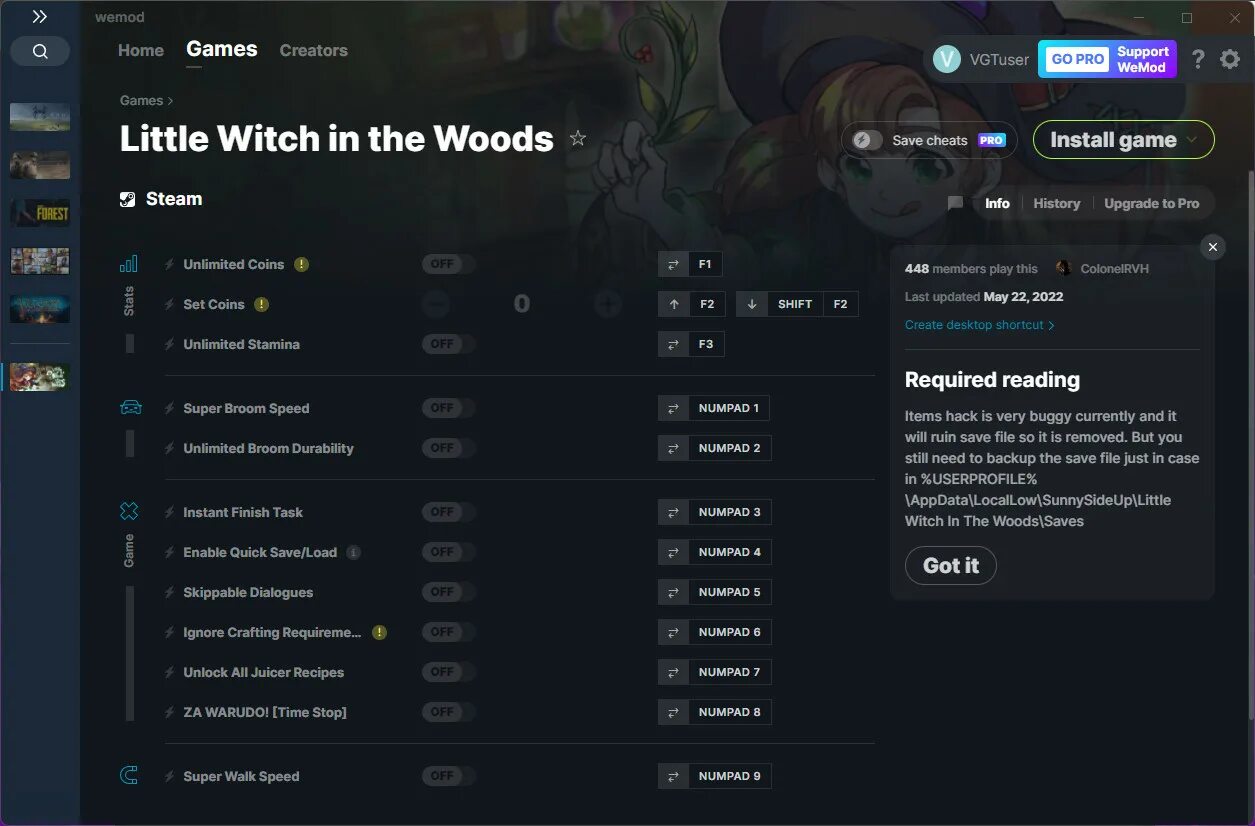Open the Little Witch thumbnail in sidebar
The height and width of the screenshot is (826, 1255).
(40, 377)
